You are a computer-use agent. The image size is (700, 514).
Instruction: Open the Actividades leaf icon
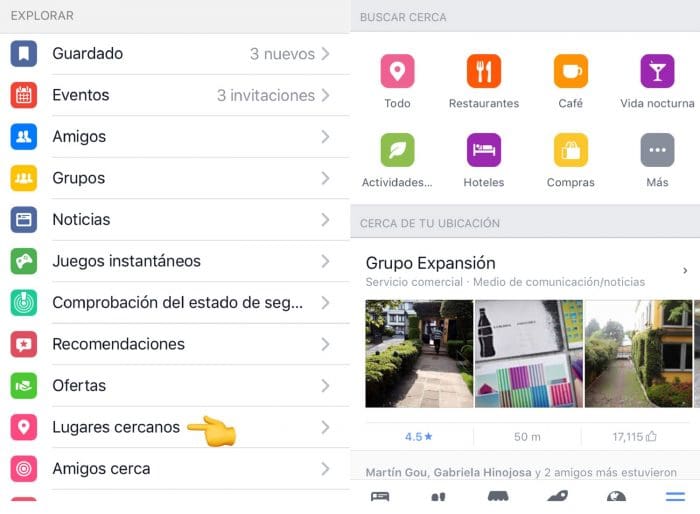point(397,150)
